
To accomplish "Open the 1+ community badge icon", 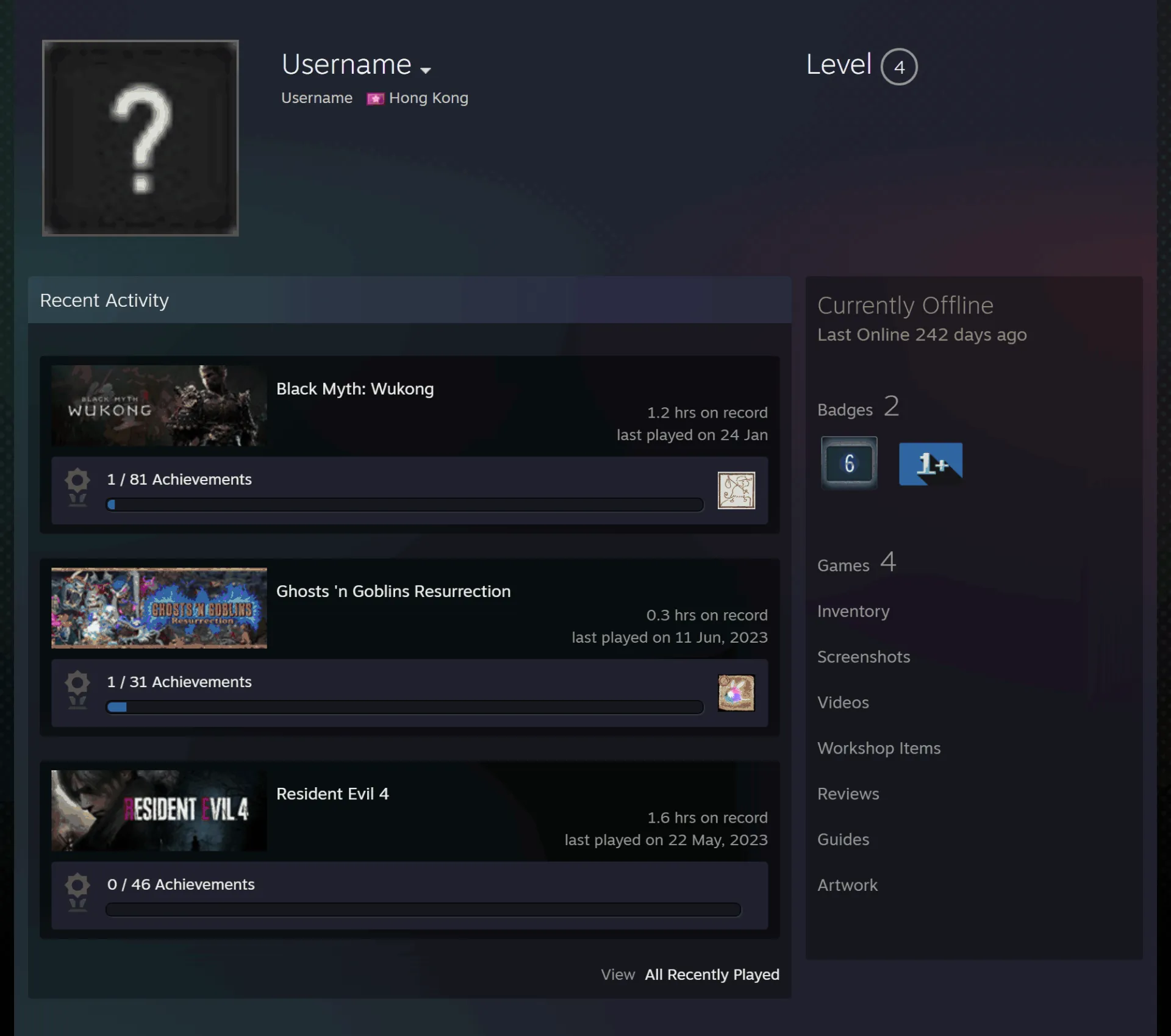I will coord(931,463).
